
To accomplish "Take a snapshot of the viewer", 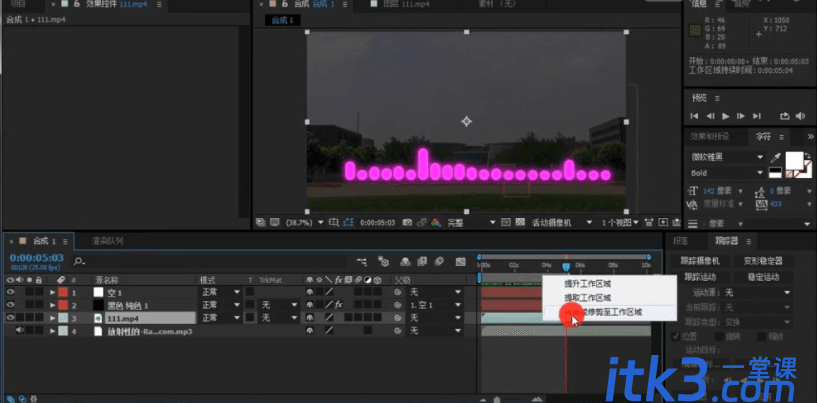I will click(x=407, y=223).
